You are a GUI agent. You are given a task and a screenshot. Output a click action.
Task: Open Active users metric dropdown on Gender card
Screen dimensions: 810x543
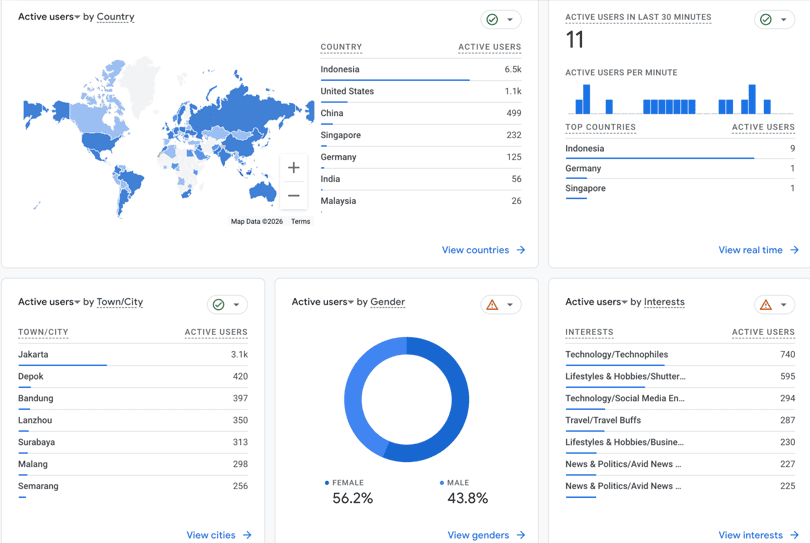[323, 302]
